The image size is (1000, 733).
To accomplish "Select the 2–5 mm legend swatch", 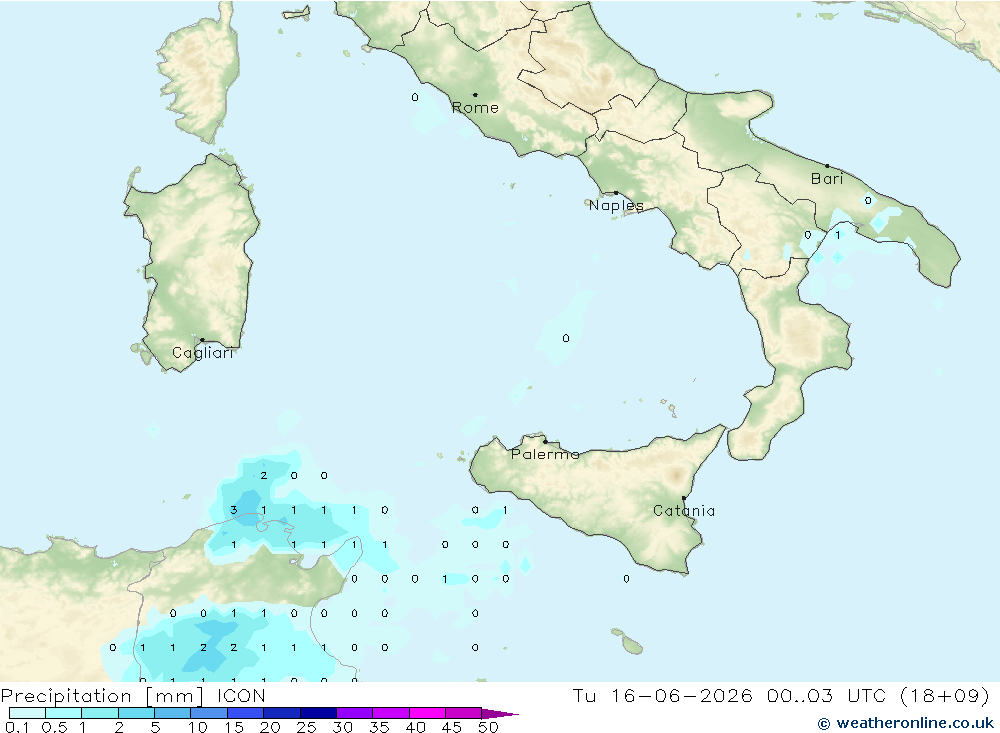I will click(x=136, y=713).
